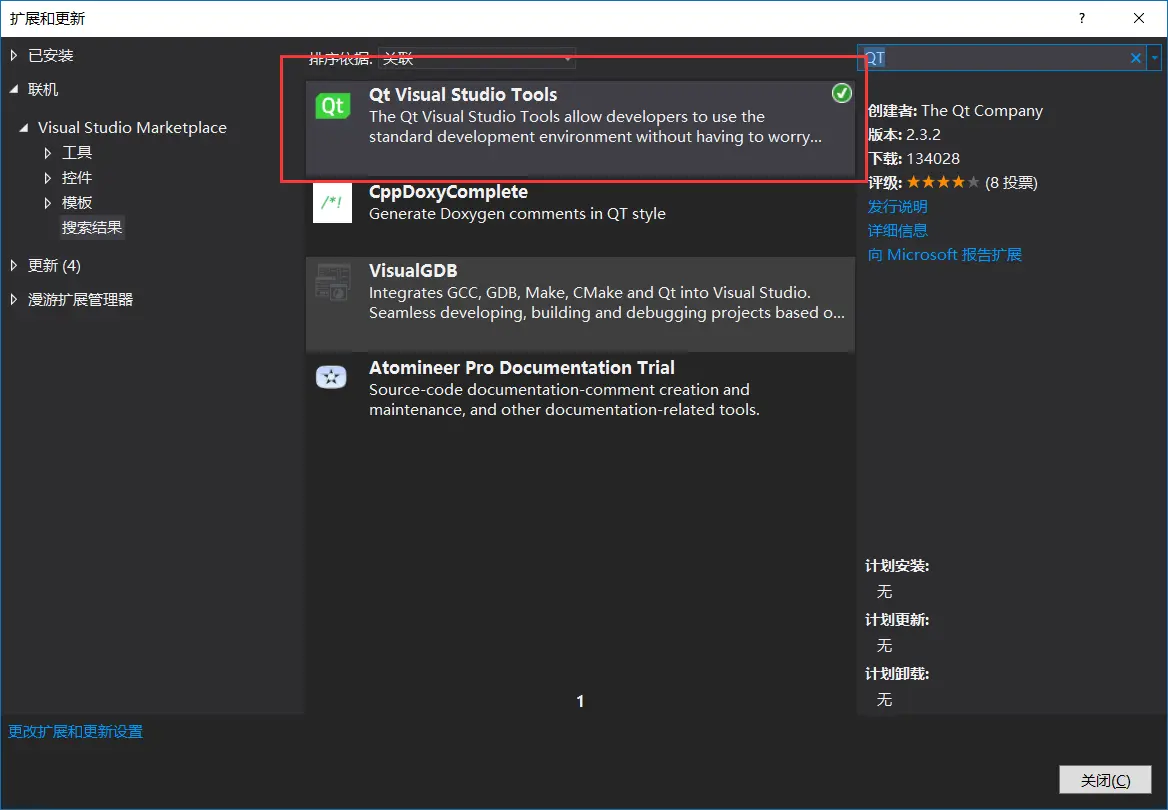Expand the 已安装 category

click(13, 55)
